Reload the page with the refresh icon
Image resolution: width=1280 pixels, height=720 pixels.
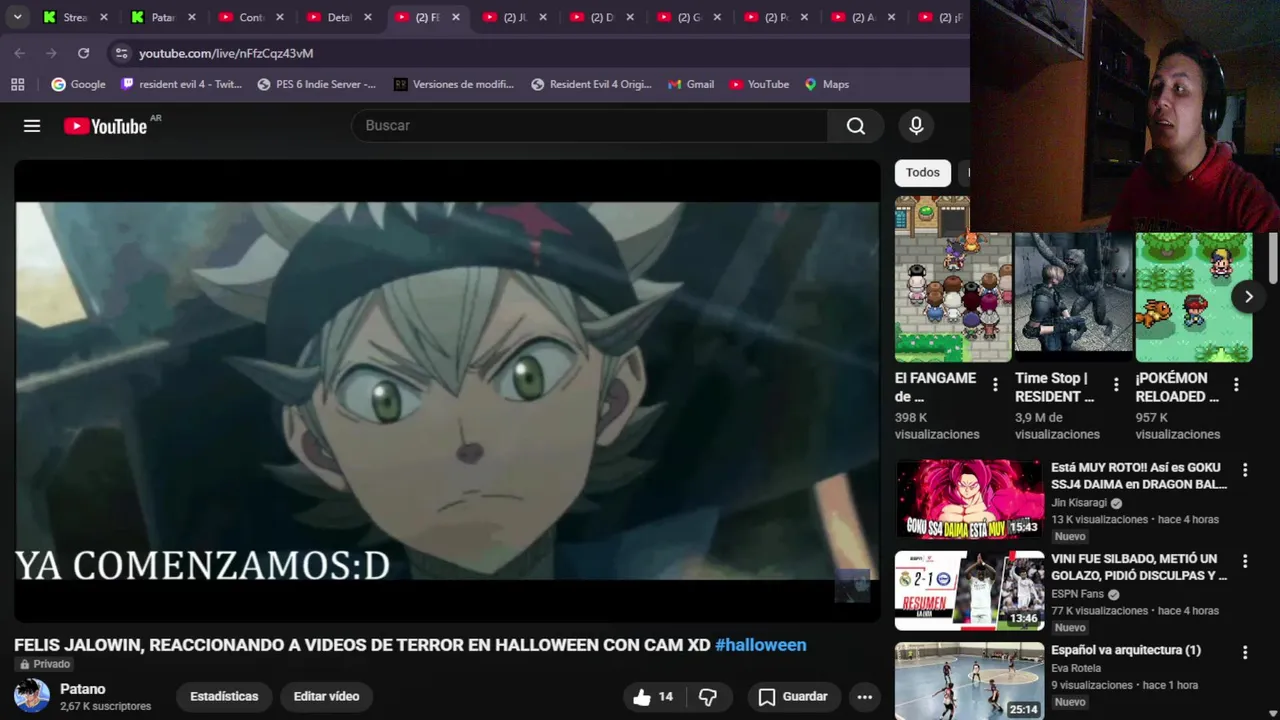(x=83, y=53)
